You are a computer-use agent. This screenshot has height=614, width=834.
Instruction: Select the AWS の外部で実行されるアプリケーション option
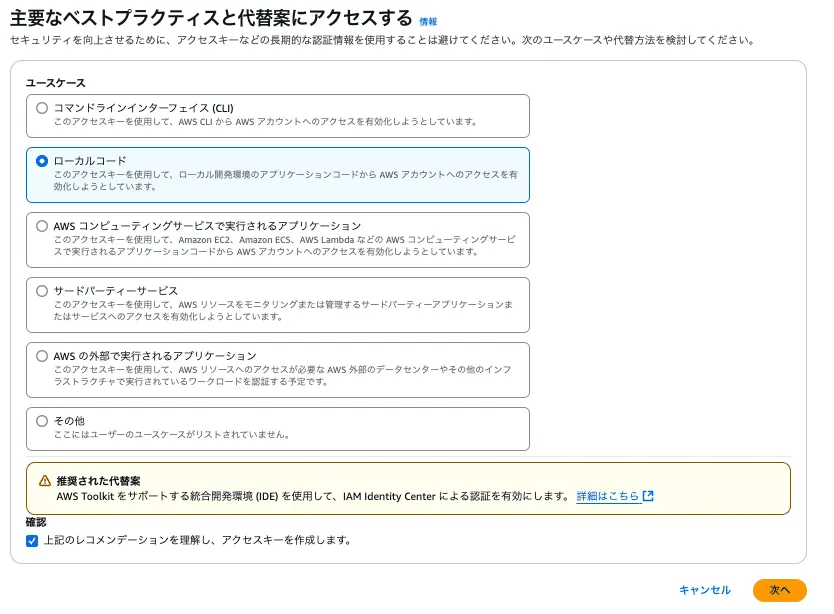click(x=42, y=356)
